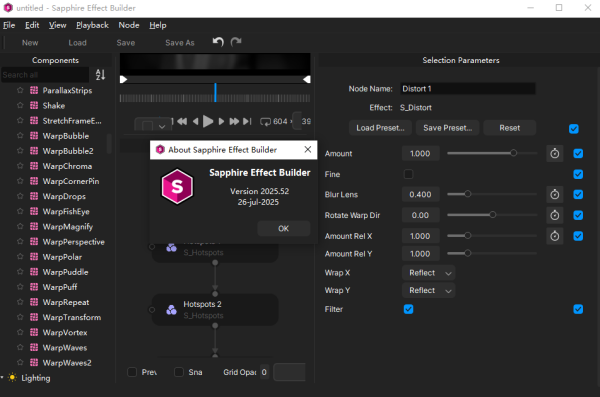Click the Rotate Warp Dir slider handle
This screenshot has width=600, height=397.
click(493, 215)
